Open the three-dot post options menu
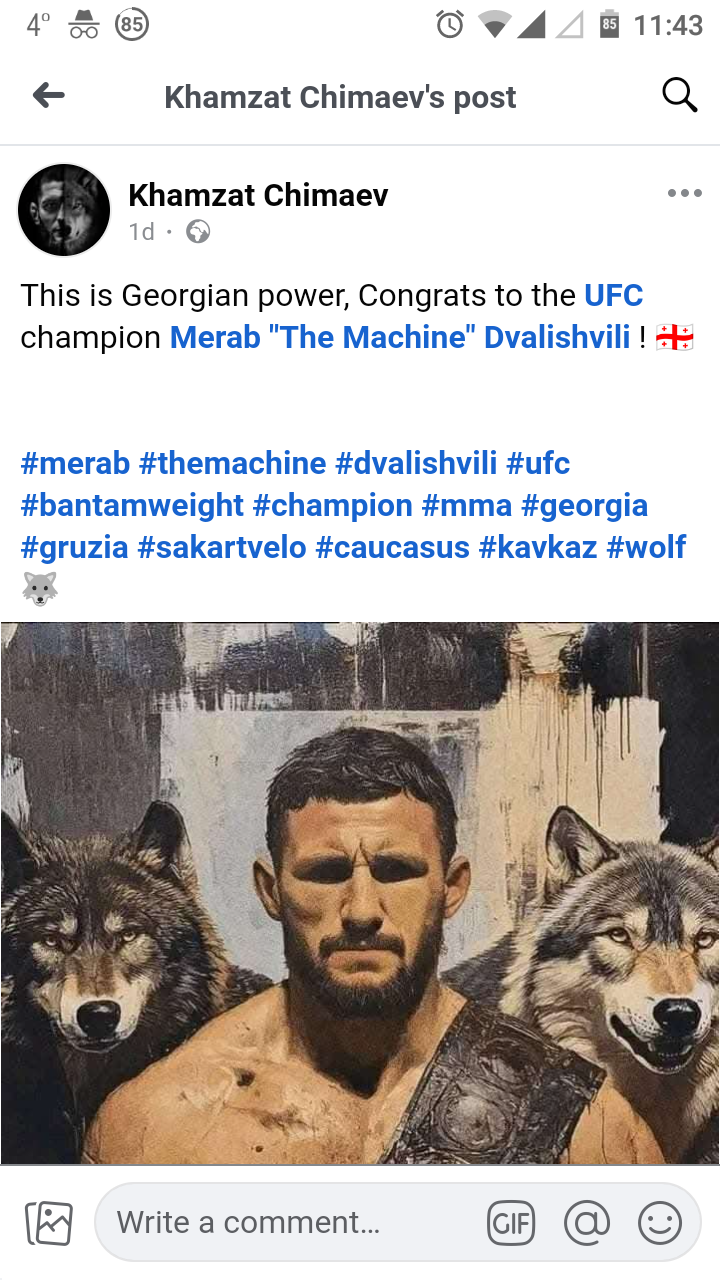720x1280 pixels. (684, 194)
